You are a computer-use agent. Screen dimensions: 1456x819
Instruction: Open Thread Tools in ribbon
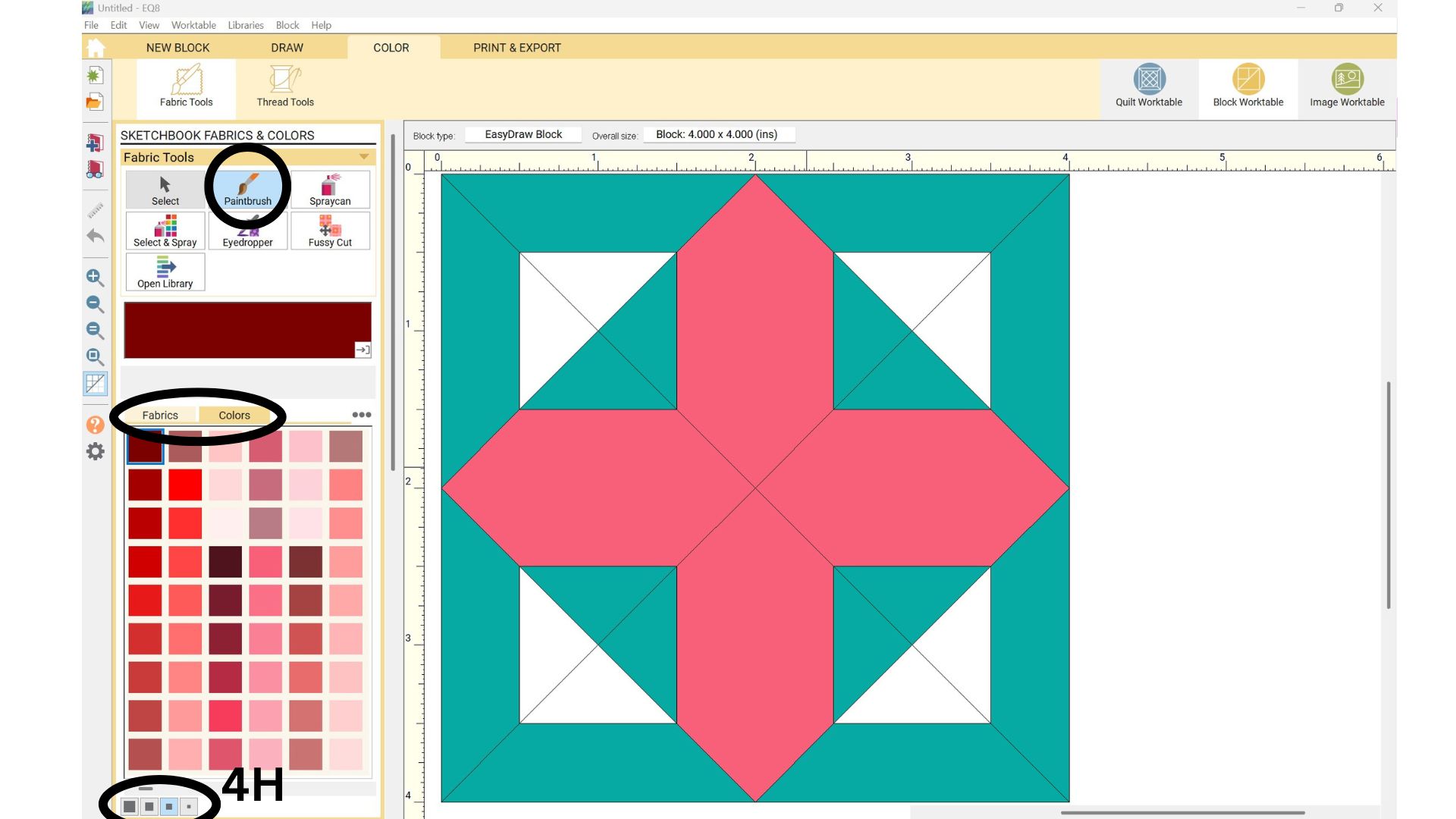[284, 86]
